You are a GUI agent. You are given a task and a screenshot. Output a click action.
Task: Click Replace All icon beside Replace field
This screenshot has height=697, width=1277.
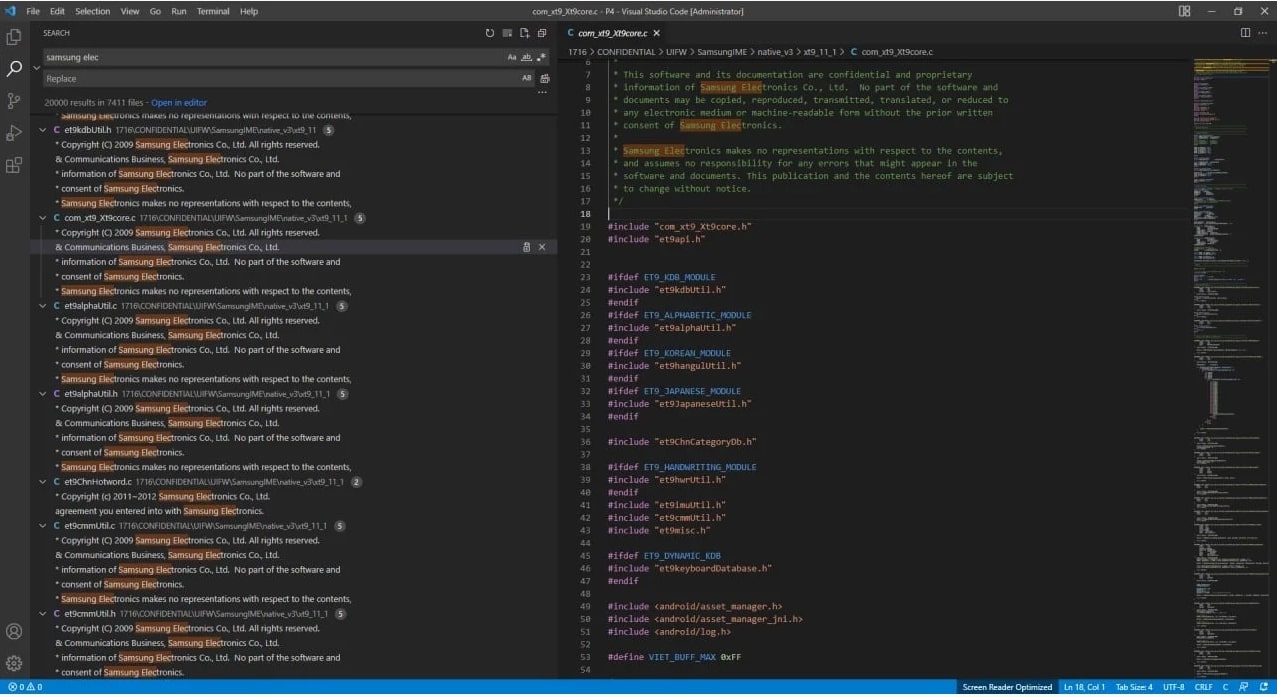tap(545, 78)
